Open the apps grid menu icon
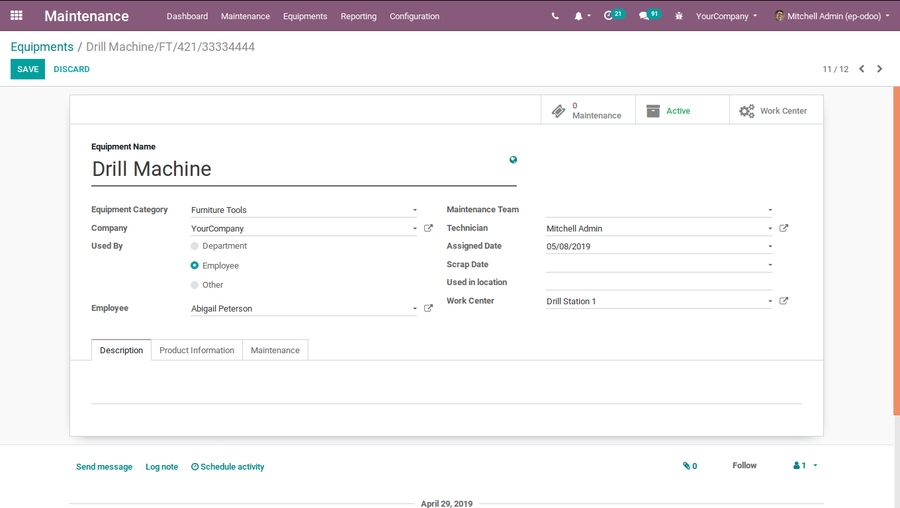This screenshot has height=508, width=900. (16, 15)
